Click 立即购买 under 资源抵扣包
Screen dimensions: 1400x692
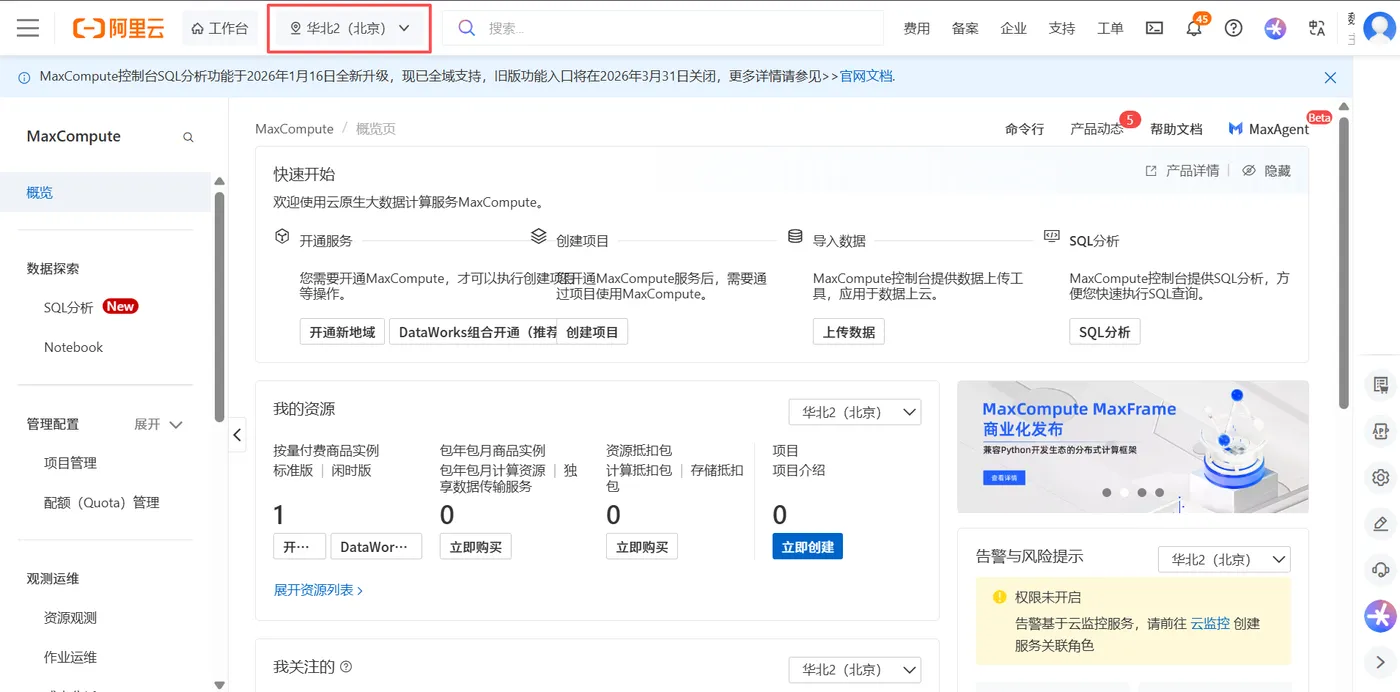pyautogui.click(x=642, y=547)
